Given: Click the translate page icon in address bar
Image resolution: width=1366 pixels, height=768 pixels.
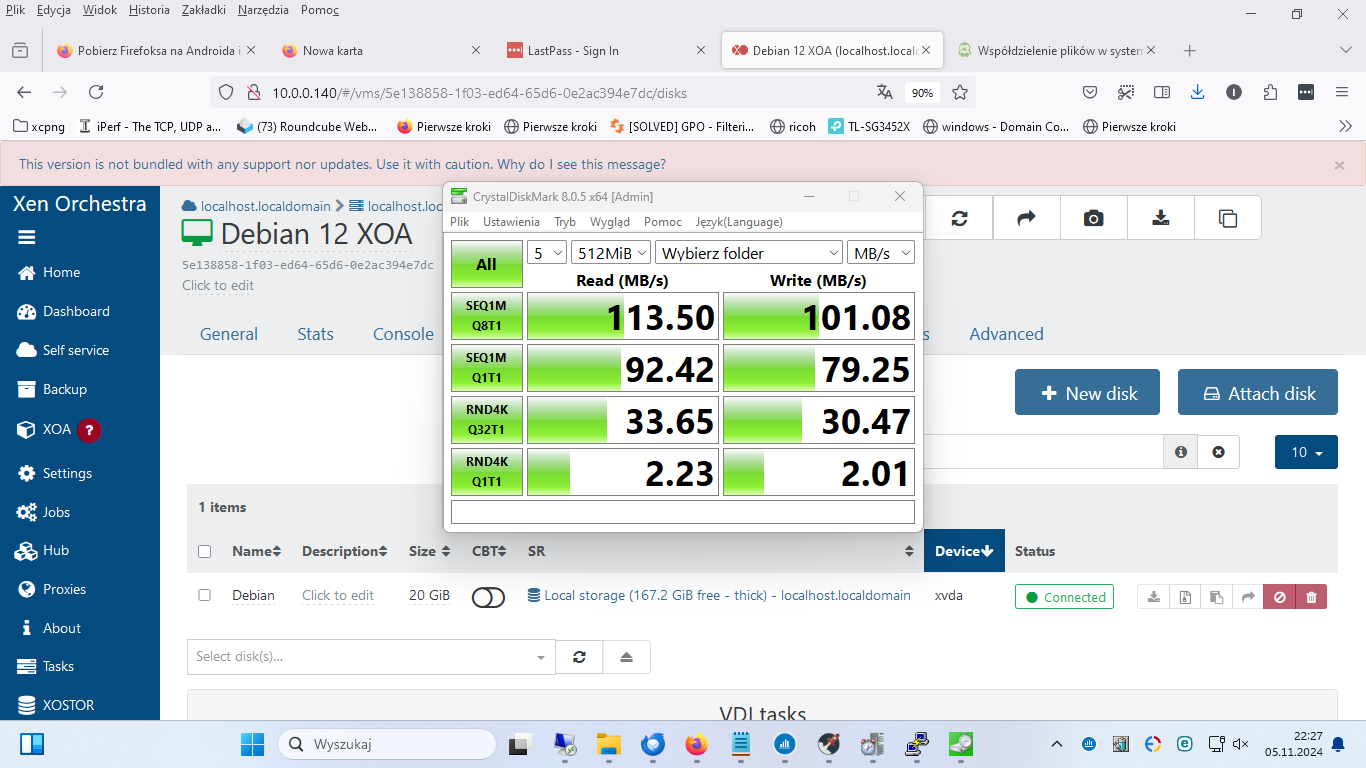Looking at the screenshot, I should point(884,92).
